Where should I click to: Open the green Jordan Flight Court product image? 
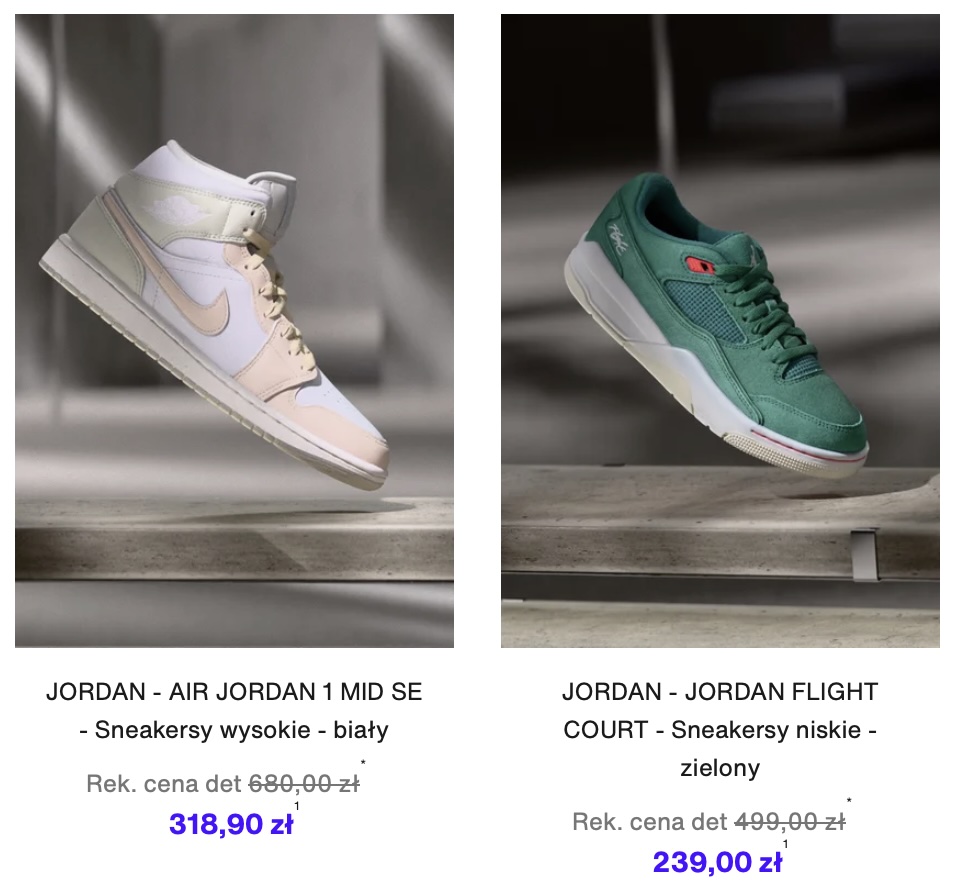click(720, 331)
